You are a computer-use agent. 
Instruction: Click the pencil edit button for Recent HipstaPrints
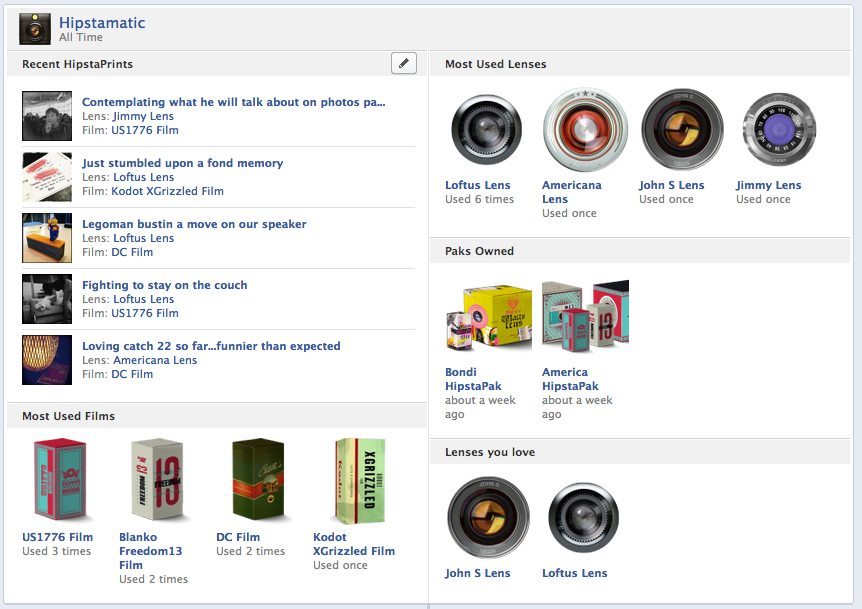pyautogui.click(x=404, y=63)
